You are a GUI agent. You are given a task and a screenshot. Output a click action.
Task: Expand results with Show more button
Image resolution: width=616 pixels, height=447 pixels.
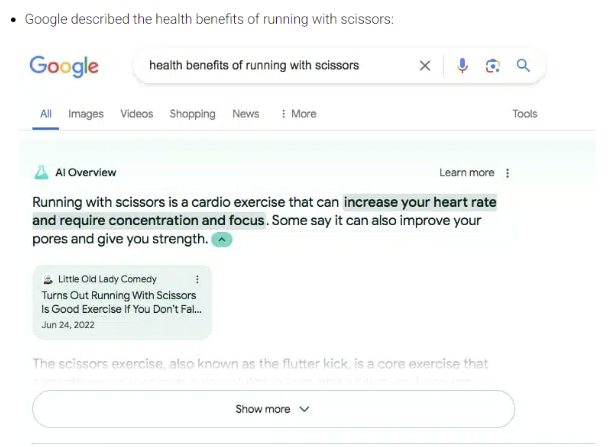(x=273, y=409)
